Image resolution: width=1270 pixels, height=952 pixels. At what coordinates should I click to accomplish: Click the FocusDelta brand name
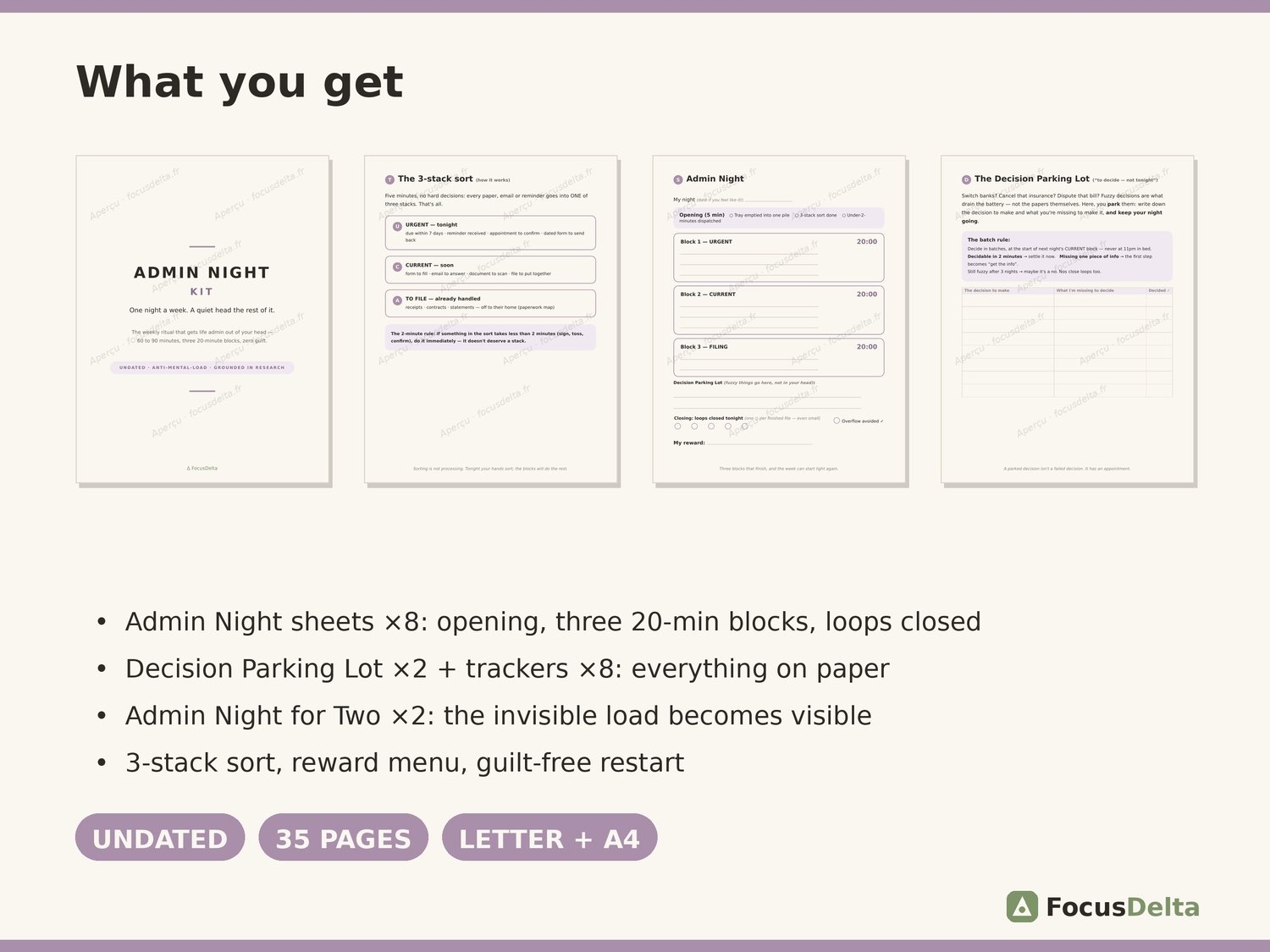(1123, 907)
